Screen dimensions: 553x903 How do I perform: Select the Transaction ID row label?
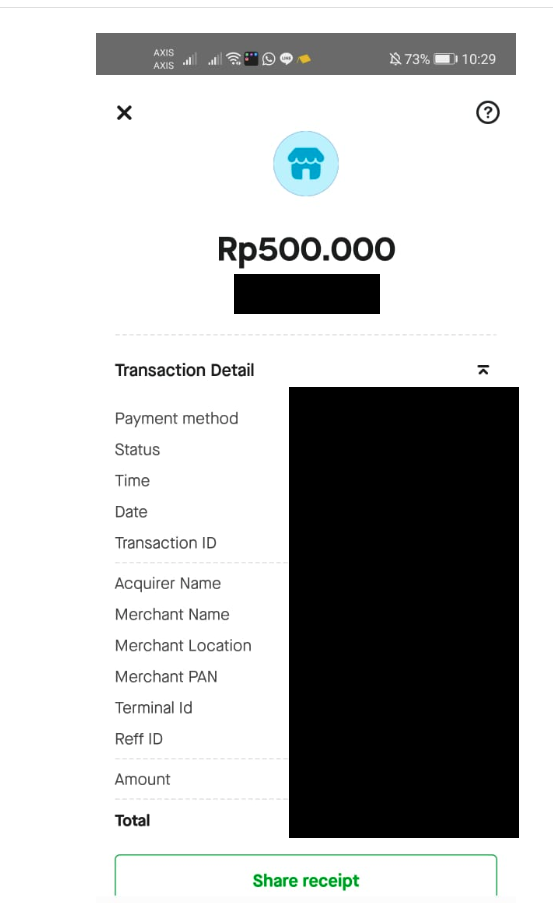click(x=165, y=543)
